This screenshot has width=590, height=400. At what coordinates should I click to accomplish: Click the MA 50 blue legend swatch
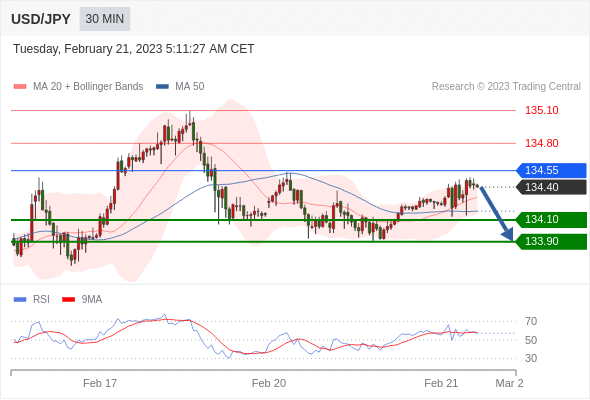pos(162,87)
